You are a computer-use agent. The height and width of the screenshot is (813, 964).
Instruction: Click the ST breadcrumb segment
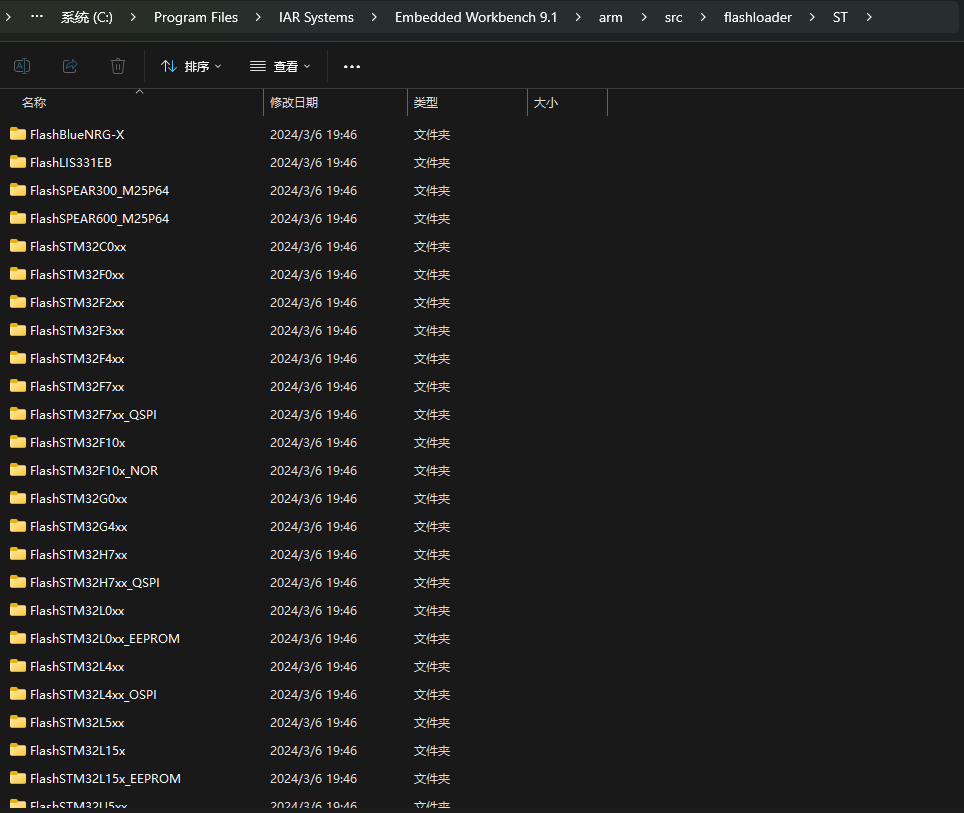[840, 17]
